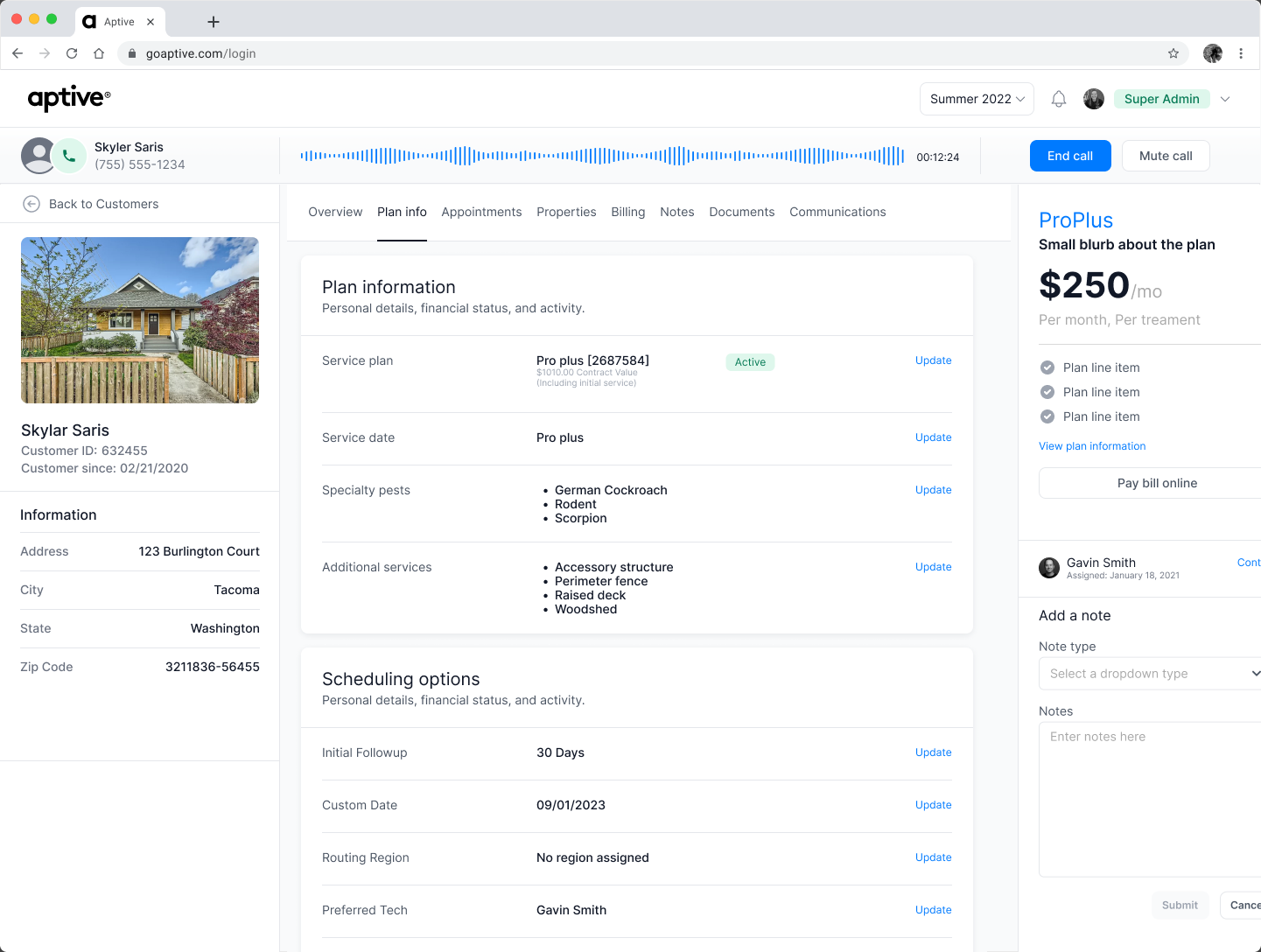Viewport: 1261px width, 952px height.
Task: Update the Service plan
Action: coord(934,360)
